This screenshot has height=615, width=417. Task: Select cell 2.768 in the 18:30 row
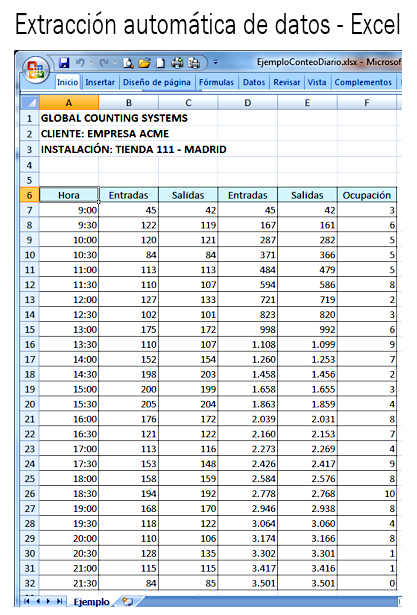click(307, 493)
